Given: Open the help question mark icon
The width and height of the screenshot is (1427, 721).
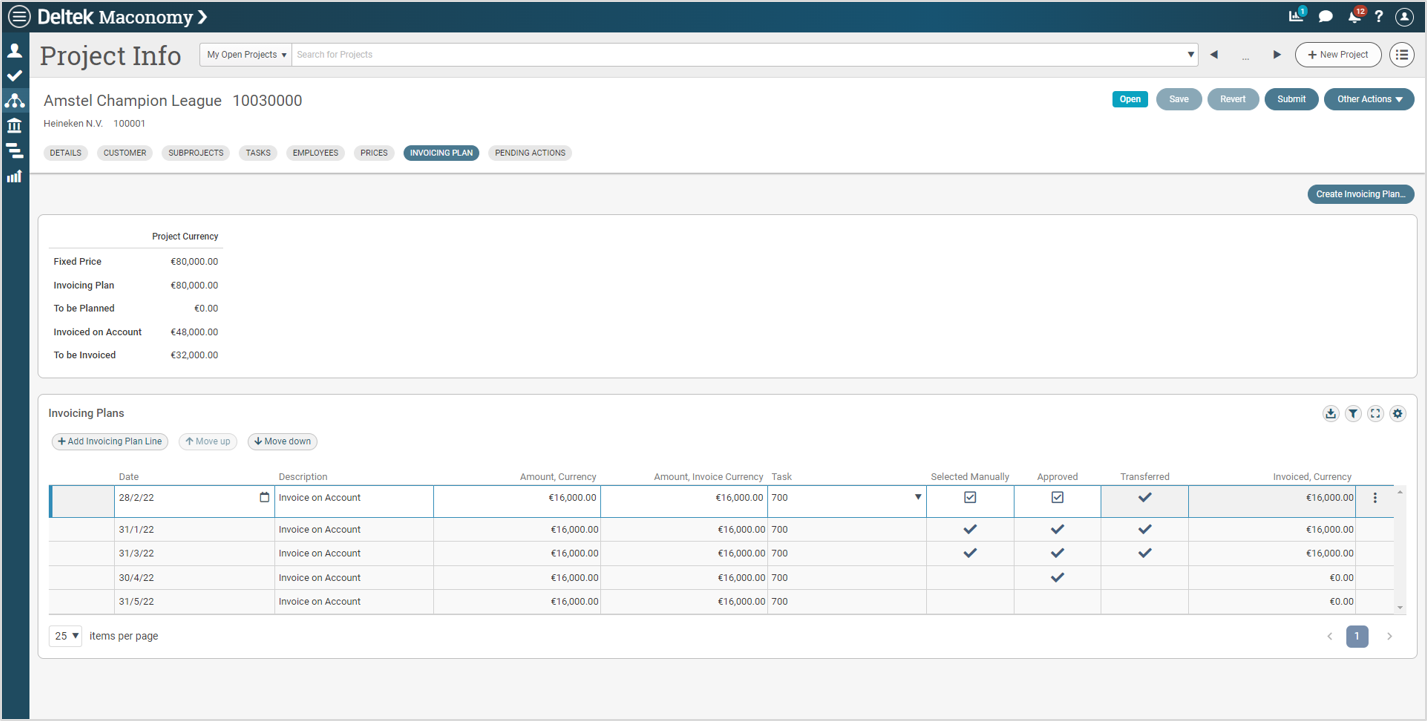Looking at the screenshot, I should click(1379, 17).
